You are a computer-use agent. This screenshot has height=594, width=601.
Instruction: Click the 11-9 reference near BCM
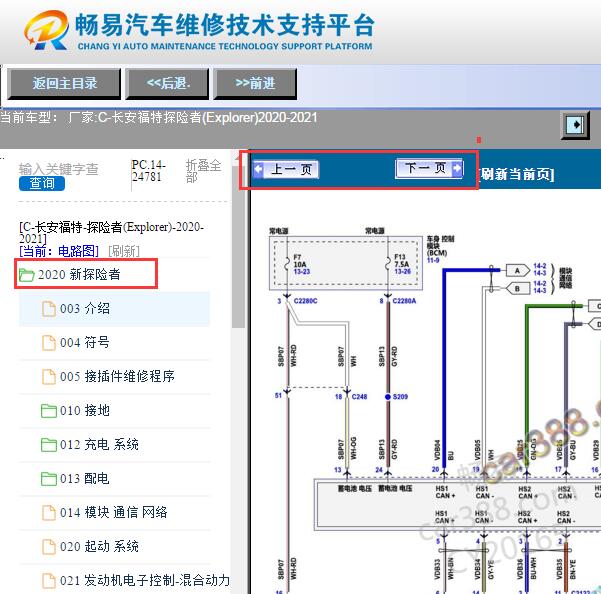[x=433, y=261]
